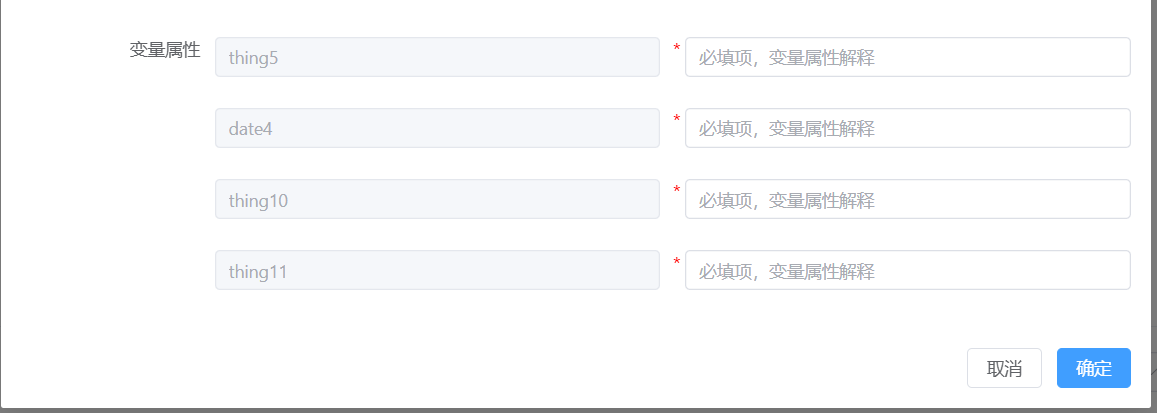
Task: Click the red required asterisk after thing5
Action: (x=677, y=48)
